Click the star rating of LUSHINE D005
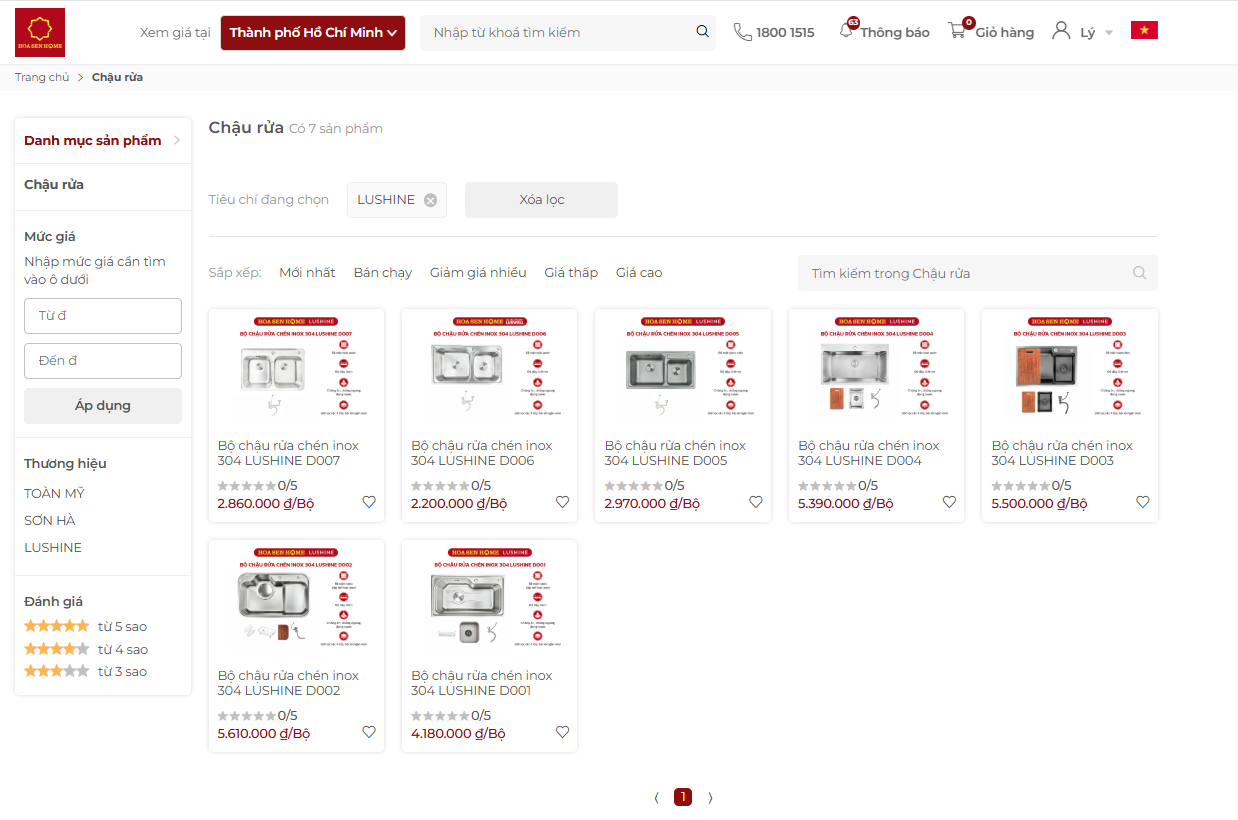This screenshot has height=820, width=1238. pyautogui.click(x=634, y=486)
